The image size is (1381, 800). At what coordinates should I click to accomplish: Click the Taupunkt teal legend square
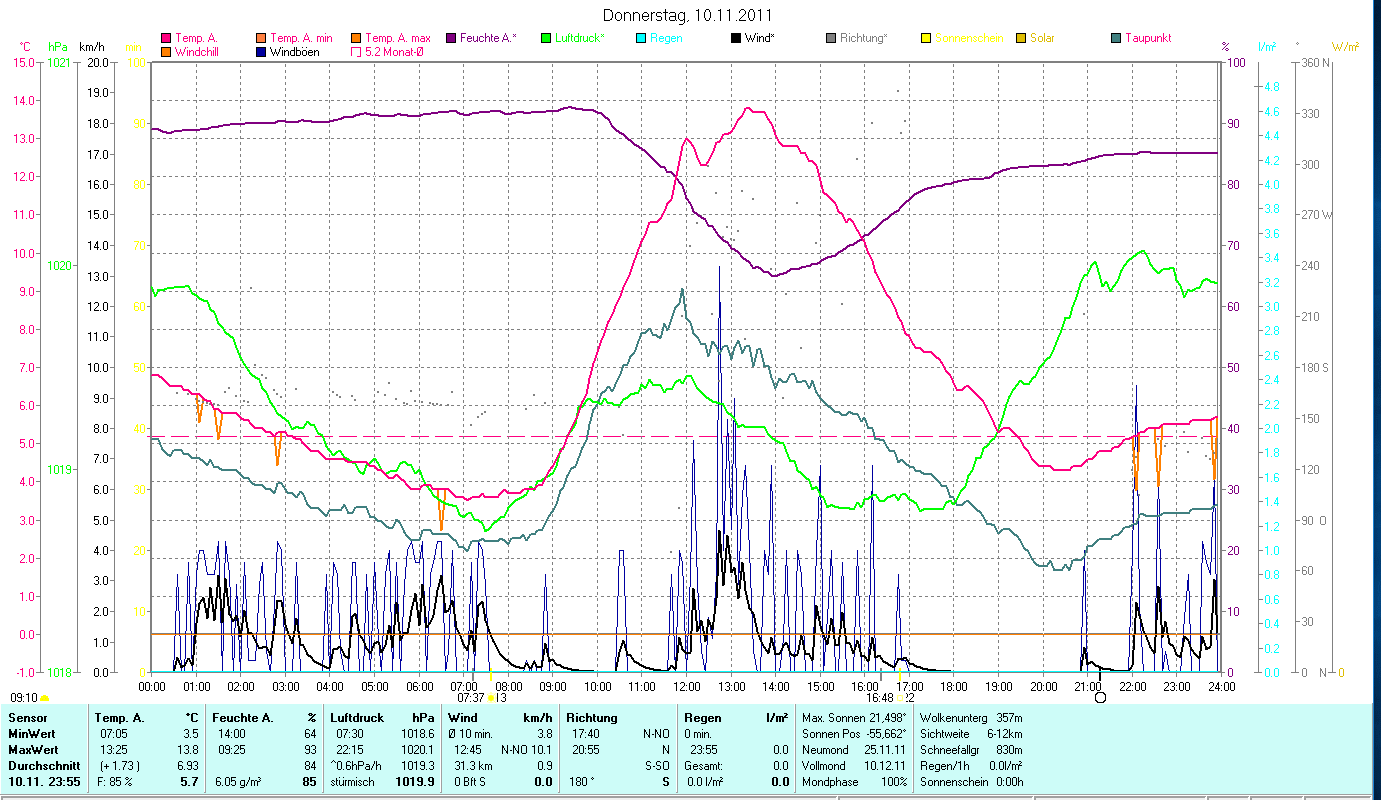[x=1116, y=38]
